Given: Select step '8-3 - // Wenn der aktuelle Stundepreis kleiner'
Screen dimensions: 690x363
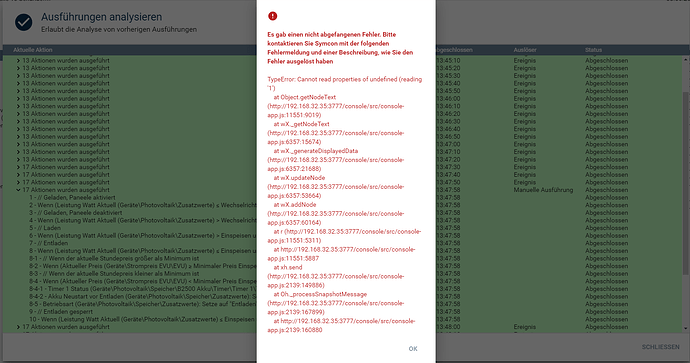Looking at the screenshot, I should point(114,274).
